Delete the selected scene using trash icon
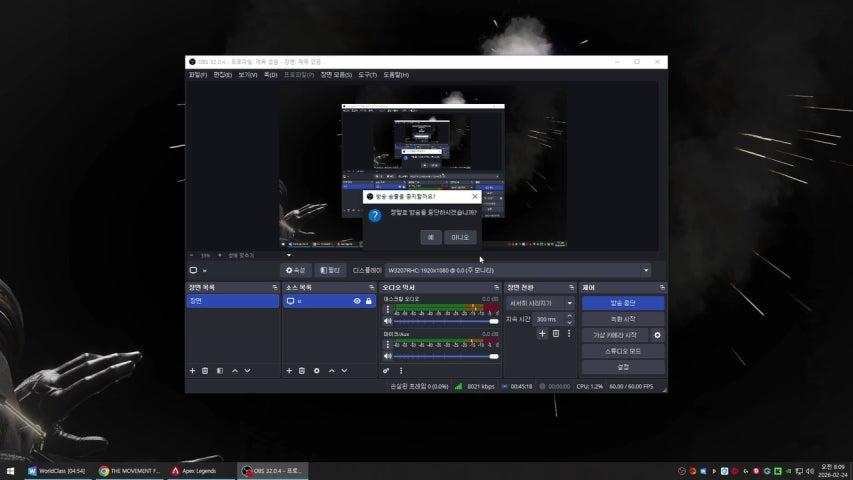Screen dimensions: 853x480 click(206, 371)
